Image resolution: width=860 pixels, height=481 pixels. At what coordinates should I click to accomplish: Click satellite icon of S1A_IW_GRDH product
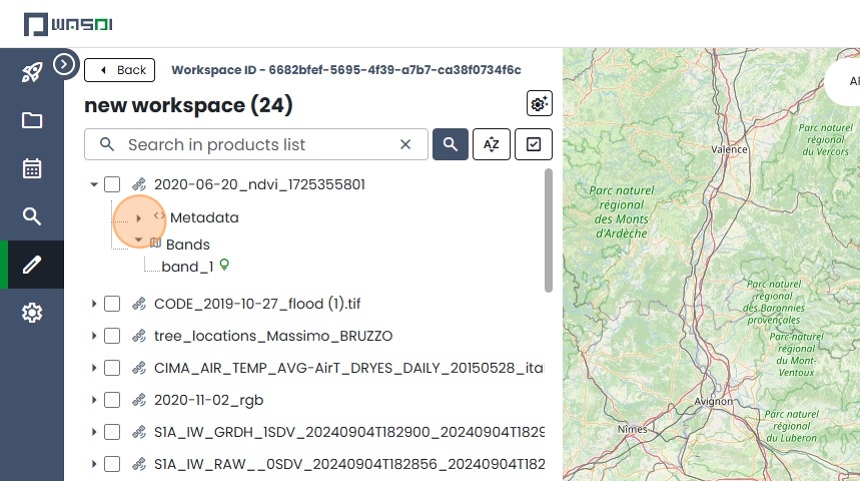(x=139, y=432)
